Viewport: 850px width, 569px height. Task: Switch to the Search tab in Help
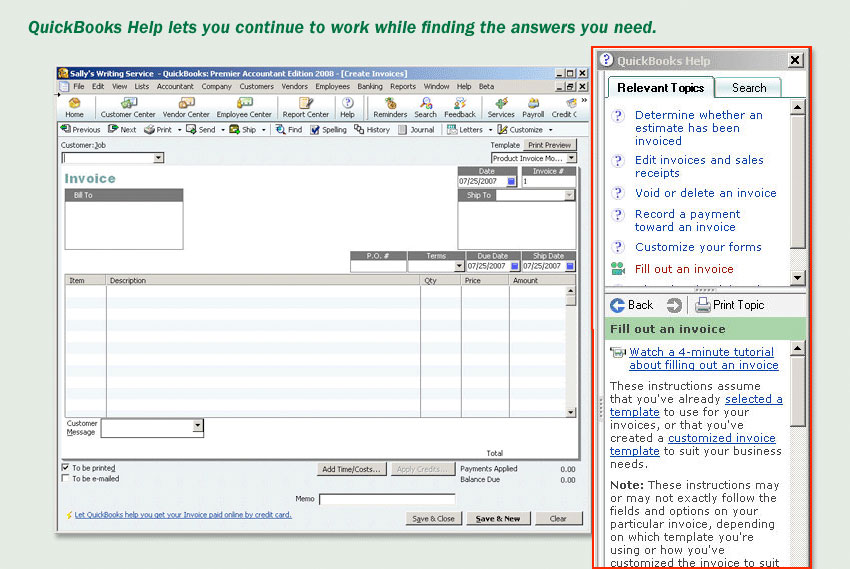coord(749,88)
